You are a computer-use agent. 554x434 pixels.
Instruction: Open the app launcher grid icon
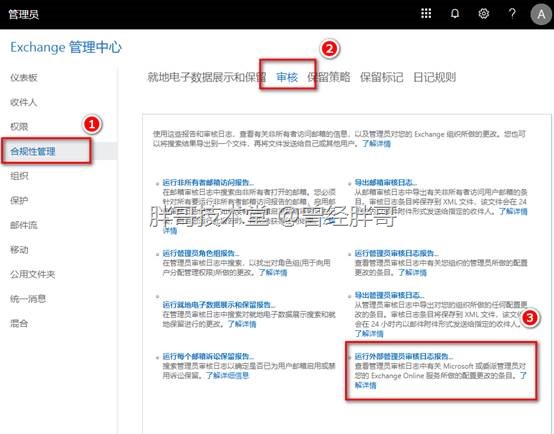coord(426,14)
